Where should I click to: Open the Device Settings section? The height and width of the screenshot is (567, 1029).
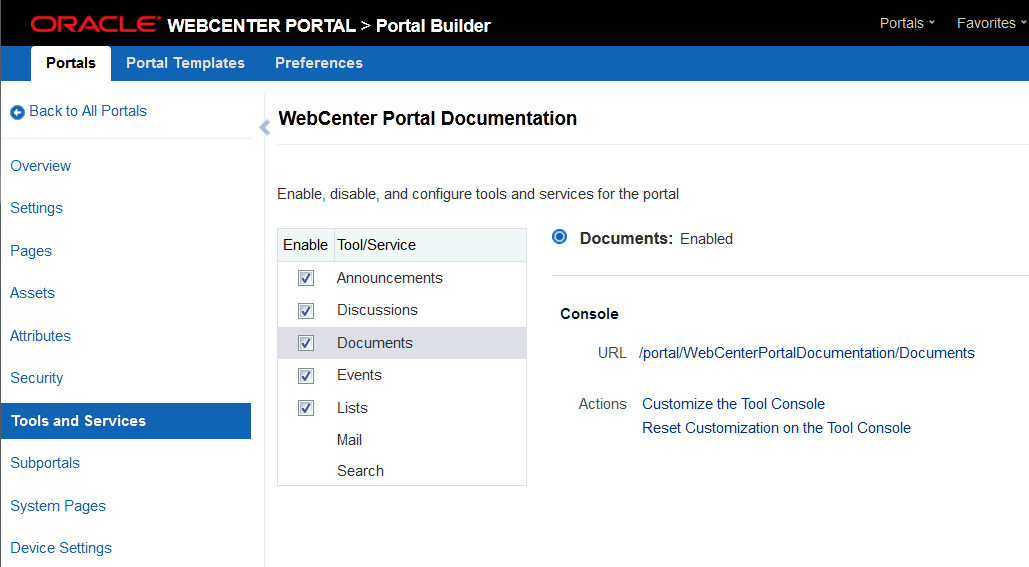coord(61,548)
